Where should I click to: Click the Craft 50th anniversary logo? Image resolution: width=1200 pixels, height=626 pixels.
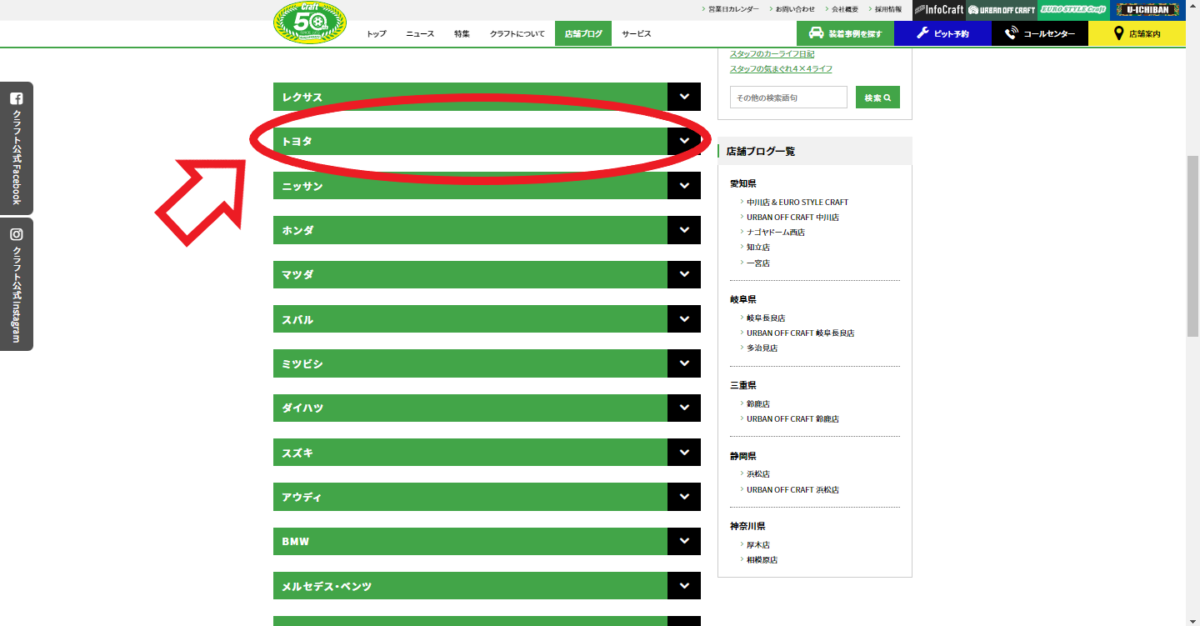[x=309, y=23]
